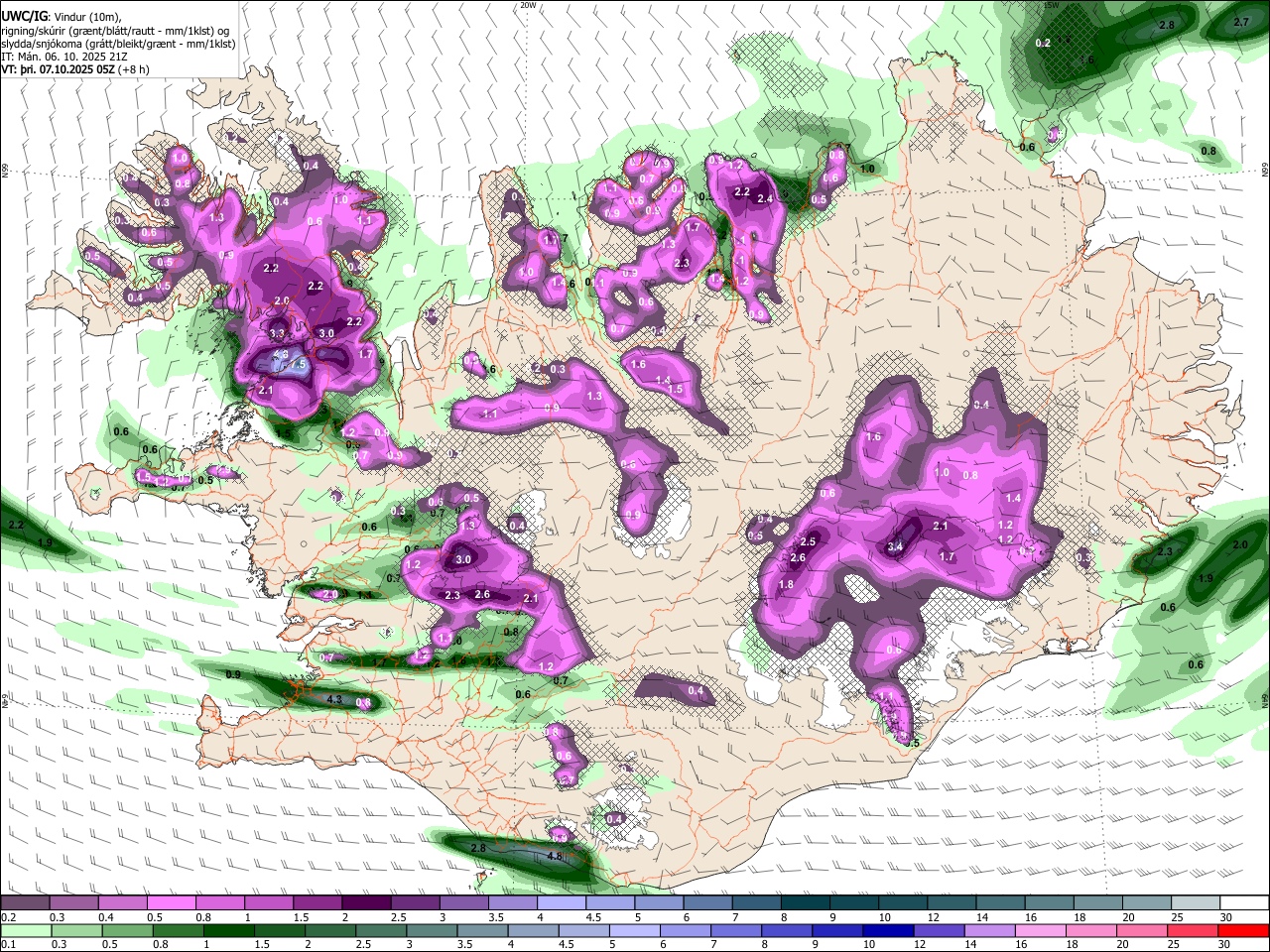The width and height of the screenshot is (1270, 952).
Task: Click the '20W' longitude label at top
Action: (x=528, y=5)
